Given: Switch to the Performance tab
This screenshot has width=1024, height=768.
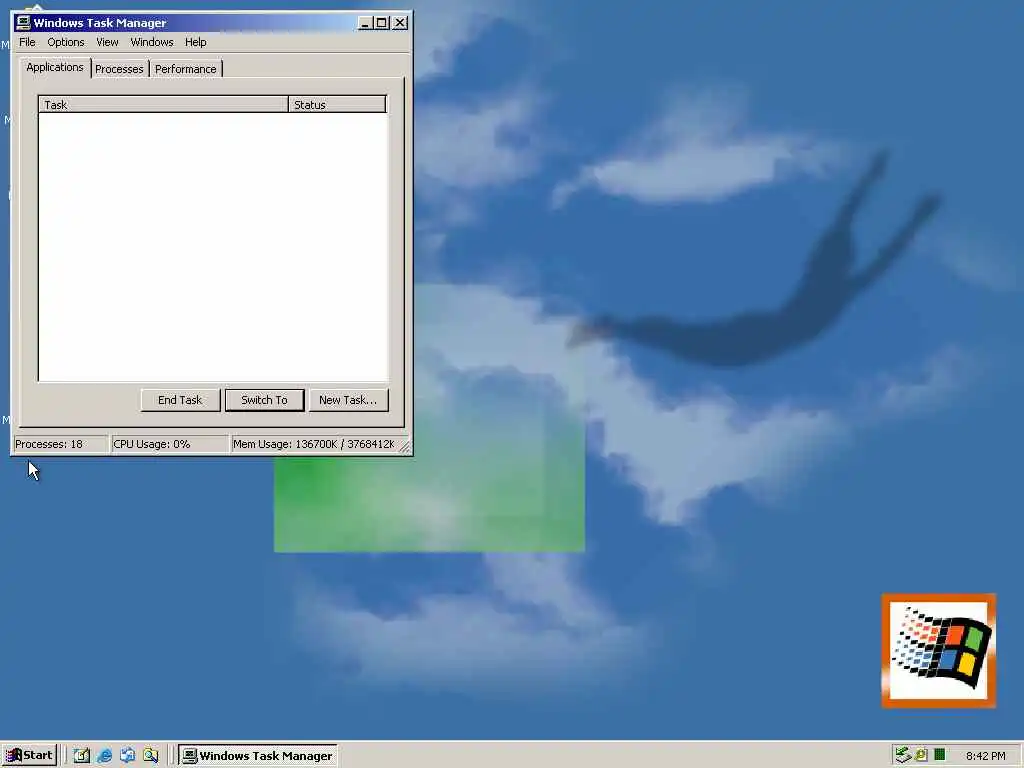Looking at the screenshot, I should pyautogui.click(x=185, y=69).
